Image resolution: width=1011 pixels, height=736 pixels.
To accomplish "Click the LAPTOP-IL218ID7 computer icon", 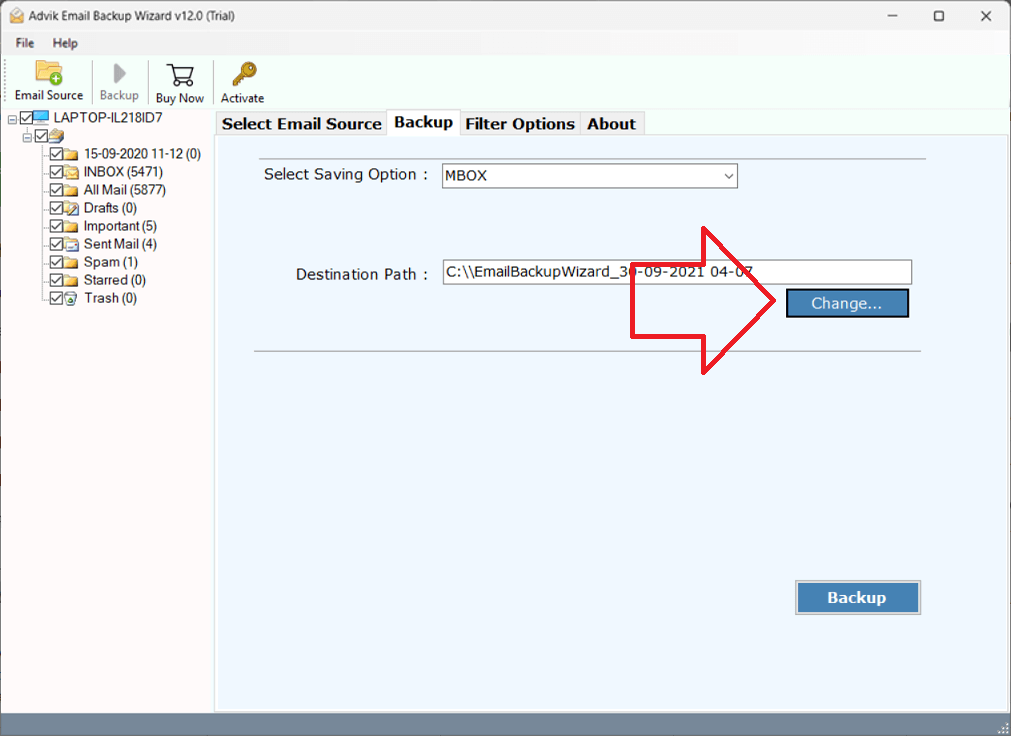I will coord(41,117).
